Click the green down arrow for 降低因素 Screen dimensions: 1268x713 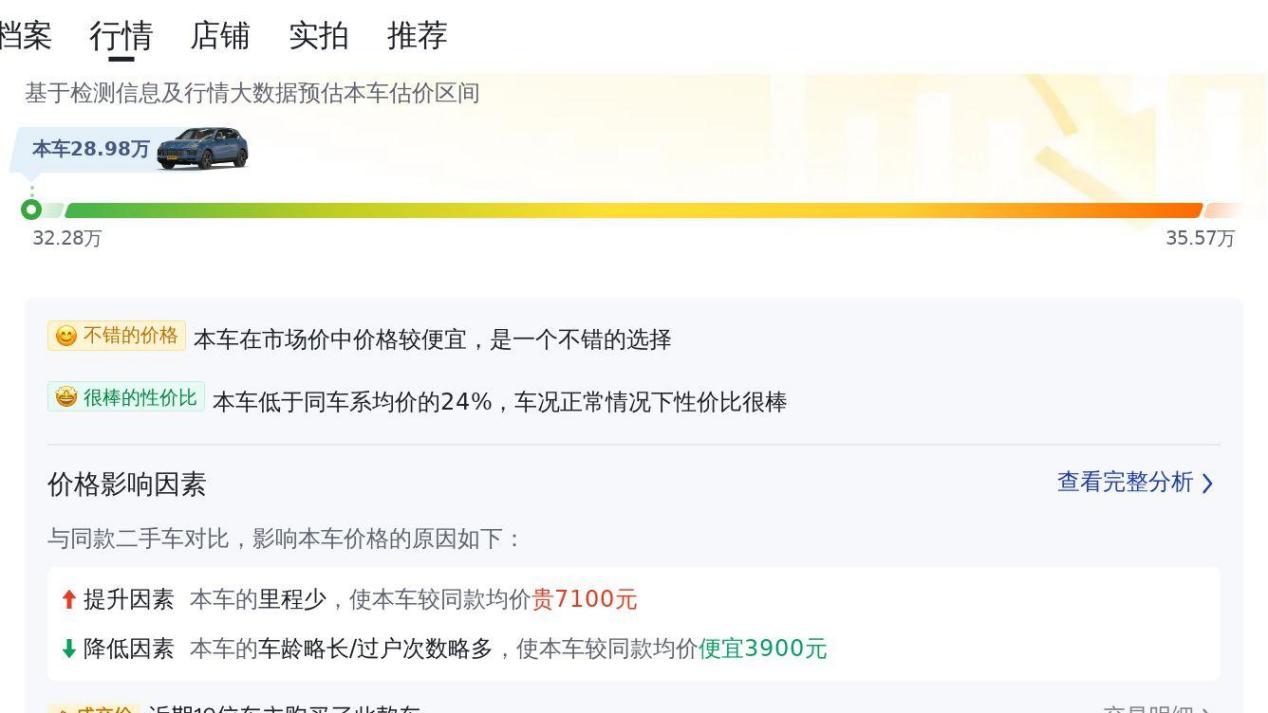[69, 649]
